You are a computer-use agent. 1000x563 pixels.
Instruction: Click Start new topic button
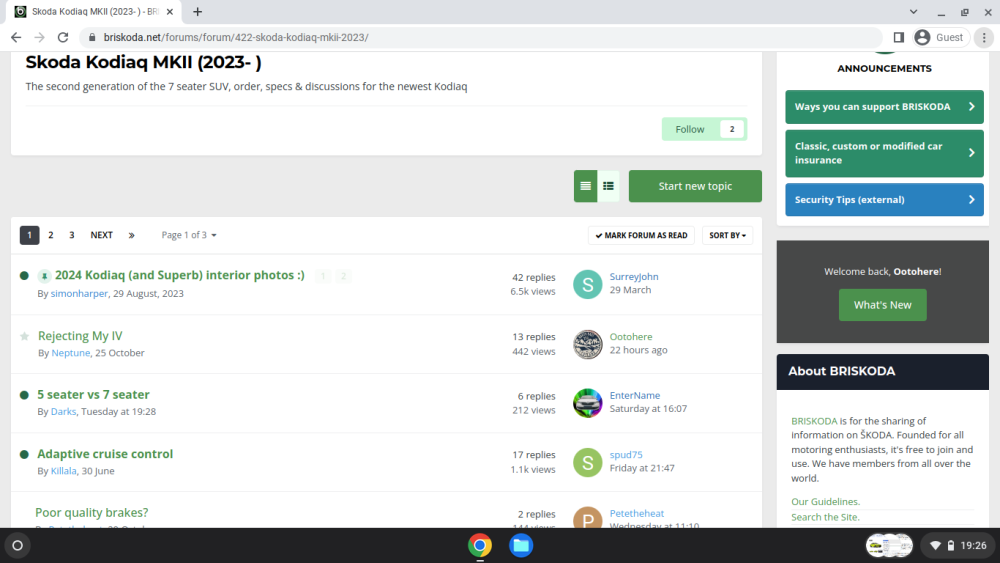point(695,186)
